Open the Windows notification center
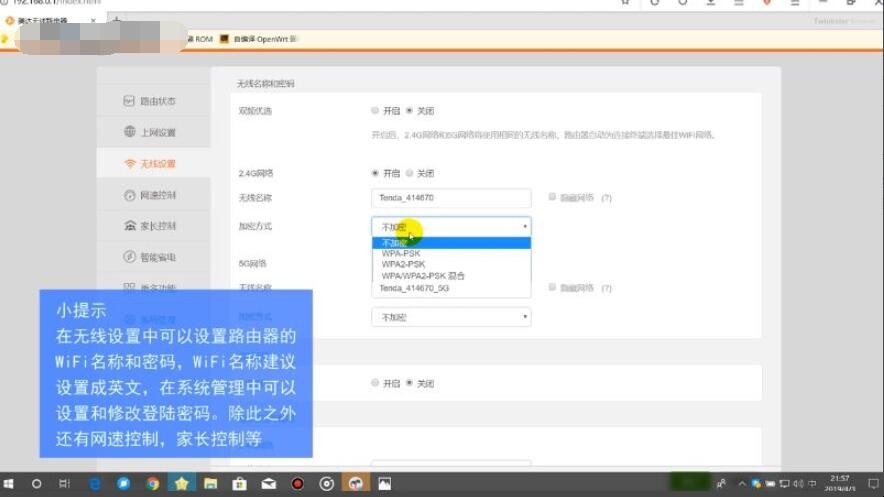Viewport: 884px width, 497px height. point(873,483)
